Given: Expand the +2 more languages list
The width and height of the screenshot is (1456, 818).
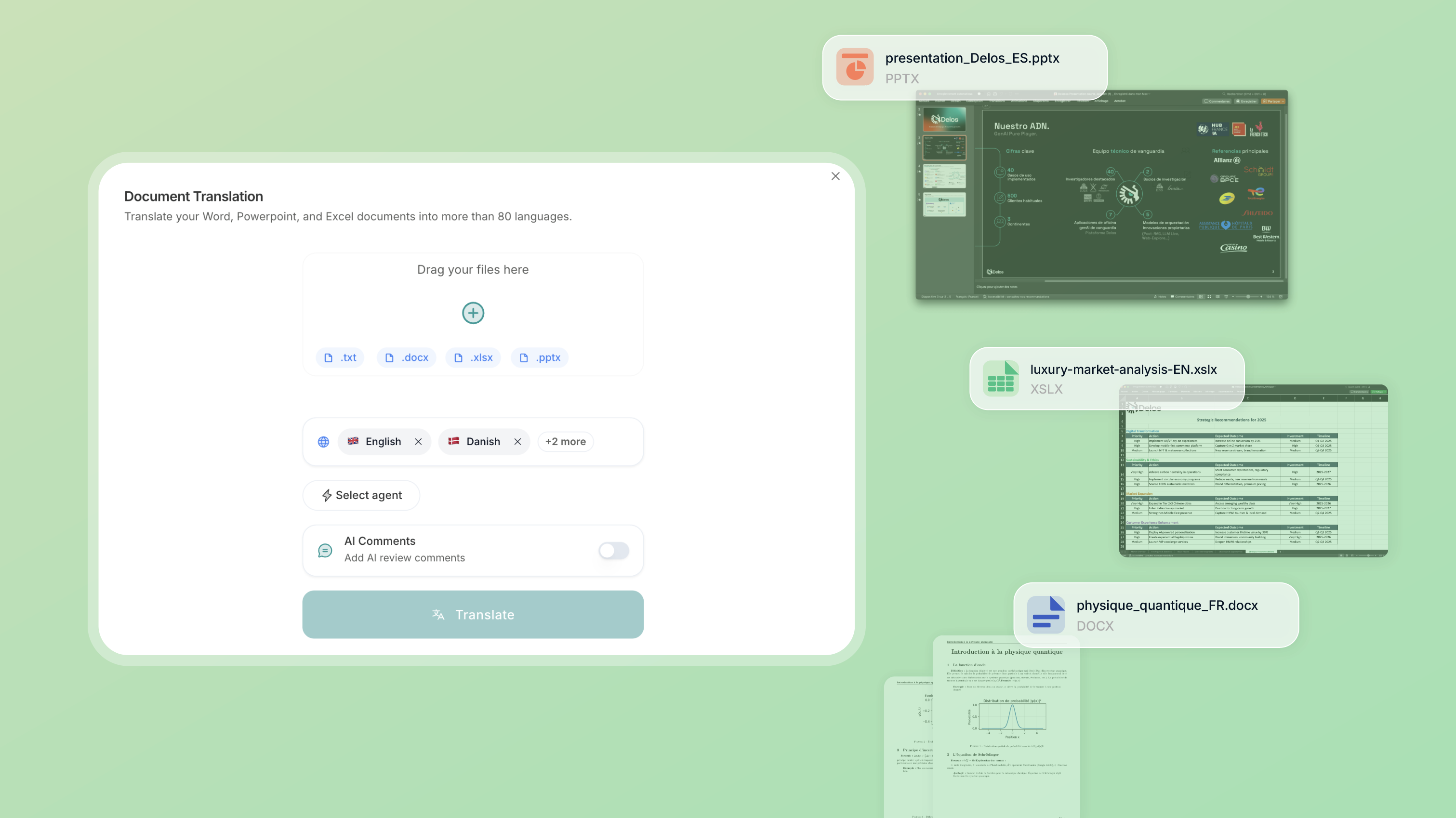Looking at the screenshot, I should coord(565,441).
